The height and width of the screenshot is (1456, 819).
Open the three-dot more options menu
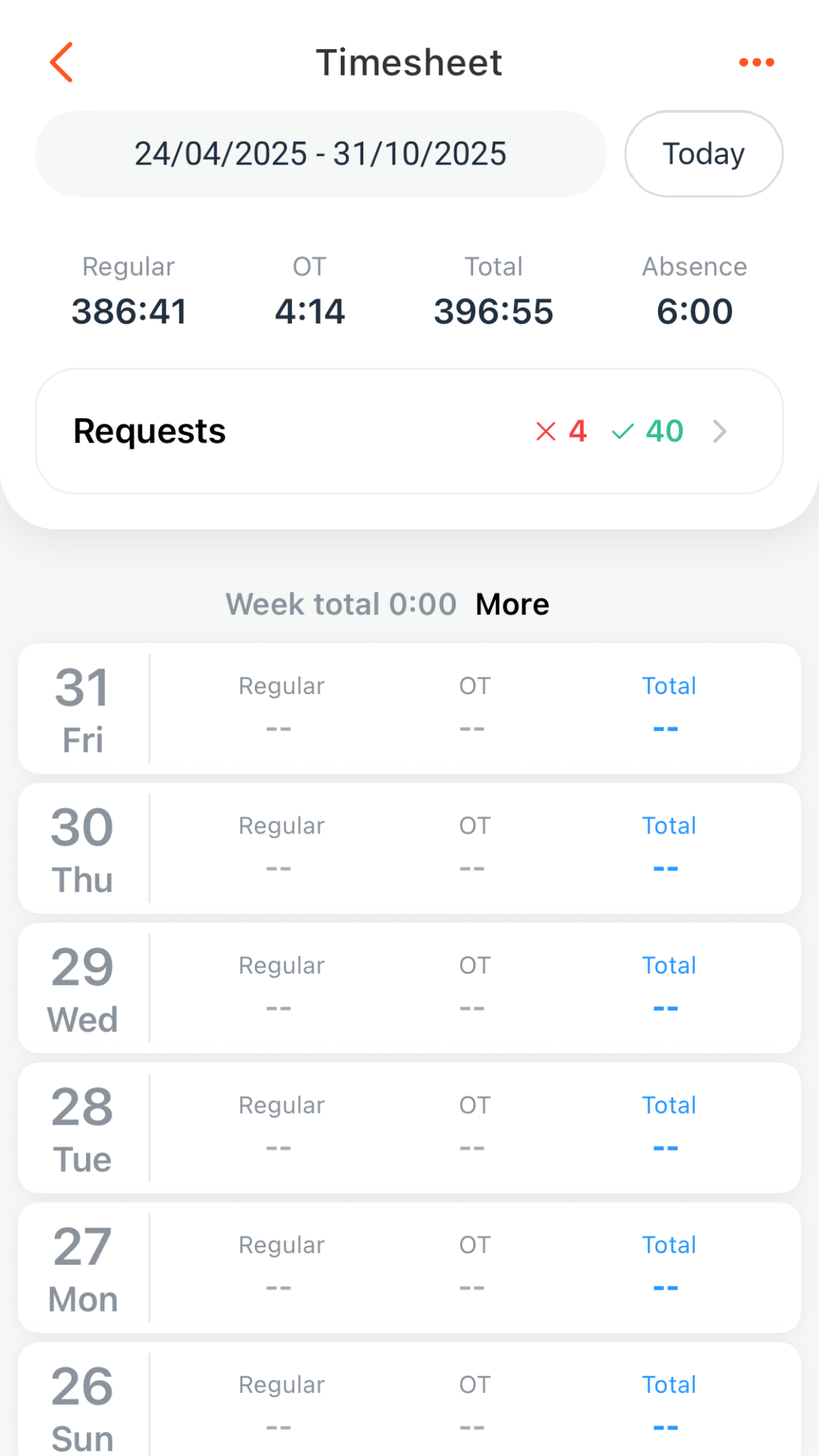(x=756, y=62)
